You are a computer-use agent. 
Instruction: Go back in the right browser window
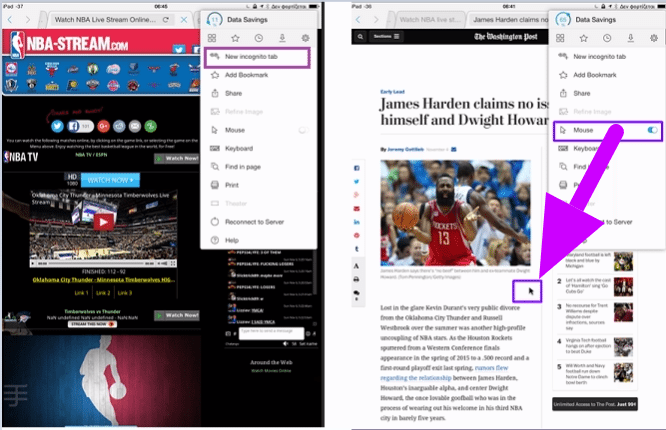(358, 20)
